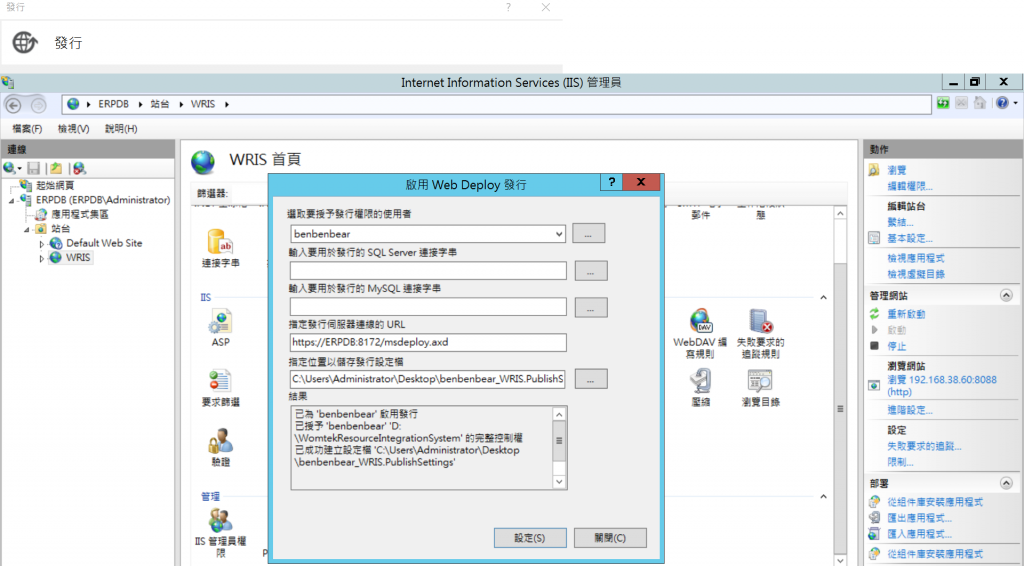The height and width of the screenshot is (566, 1024).
Task: Open the 說明(H) menu
Action: 121,129
